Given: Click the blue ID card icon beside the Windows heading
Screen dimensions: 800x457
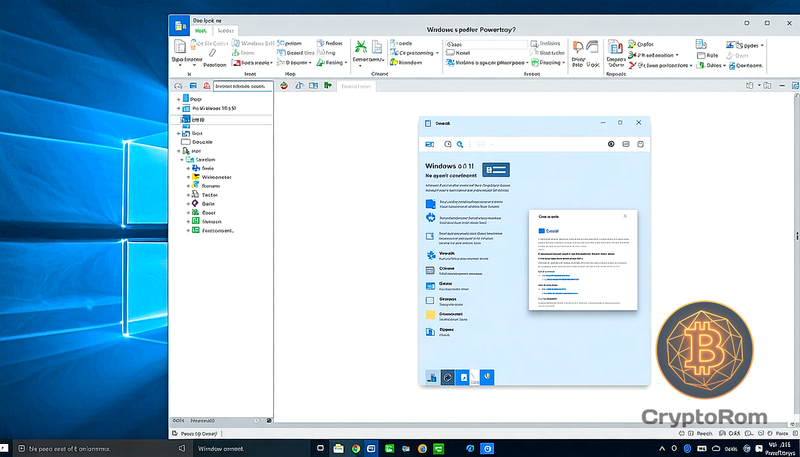Looking at the screenshot, I should click(497, 170).
